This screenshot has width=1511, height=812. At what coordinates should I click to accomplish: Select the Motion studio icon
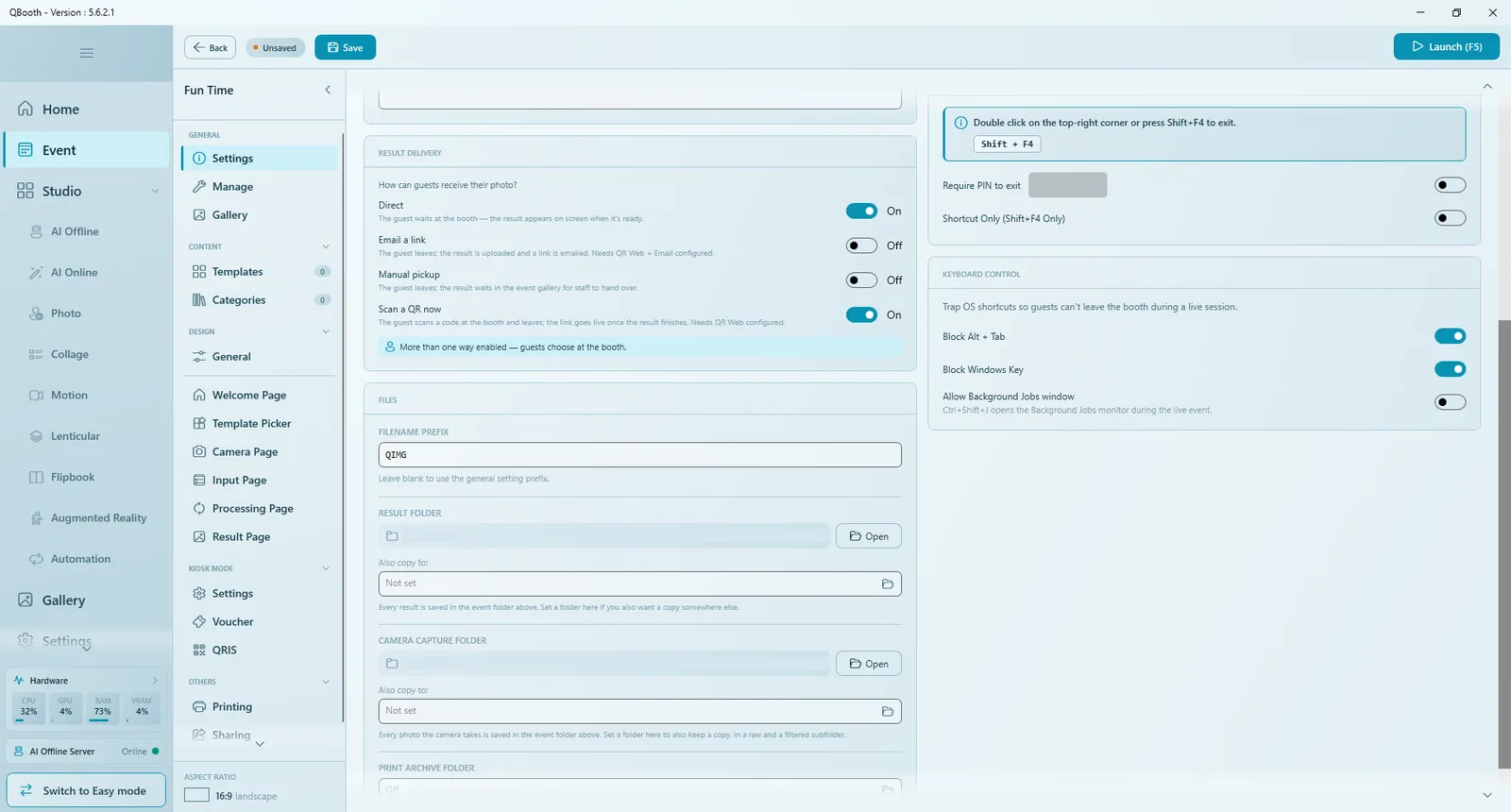(36, 396)
